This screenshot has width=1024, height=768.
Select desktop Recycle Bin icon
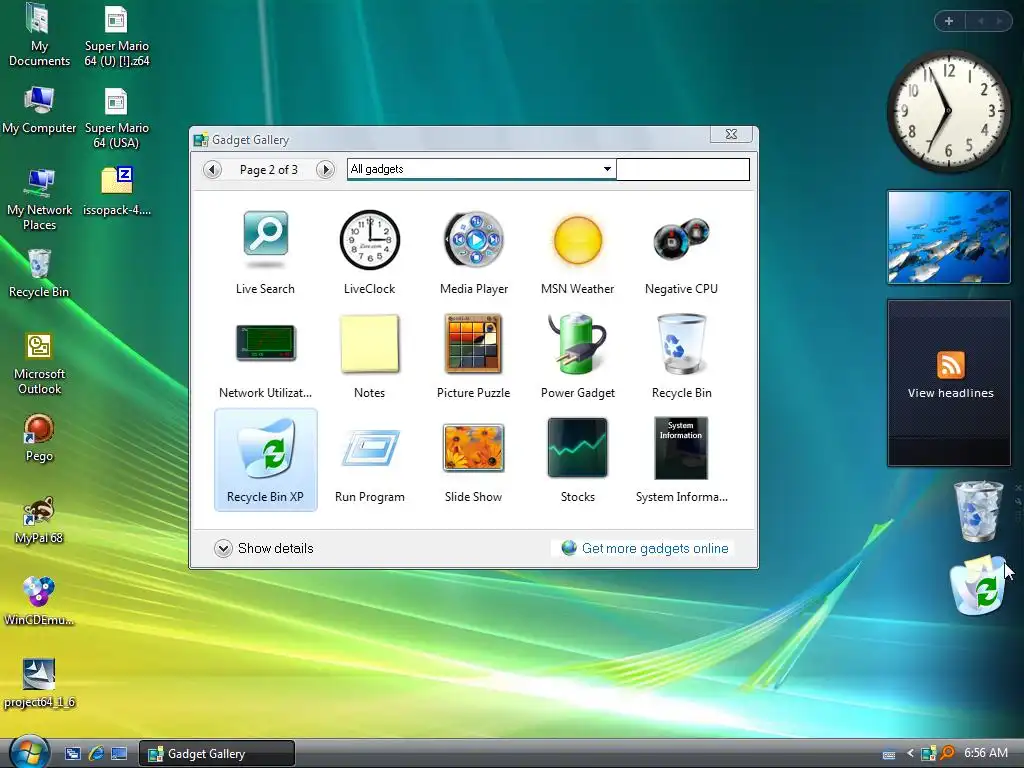pyautogui.click(x=39, y=273)
